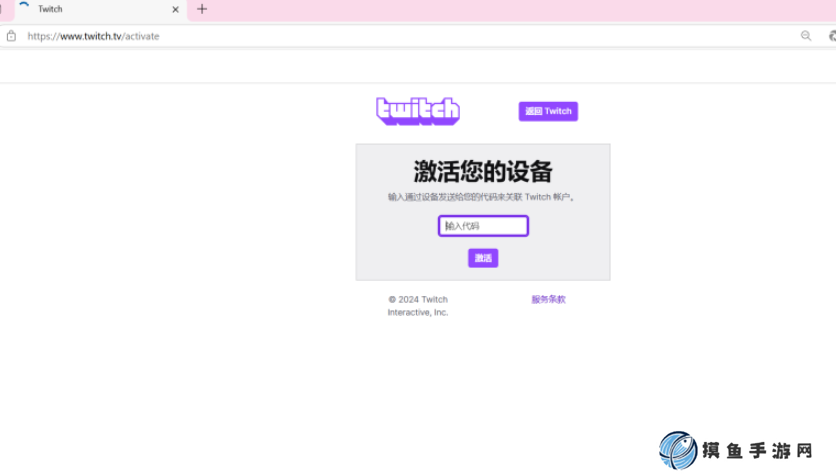Click the 激活您的设备 heading

[x=483, y=170]
